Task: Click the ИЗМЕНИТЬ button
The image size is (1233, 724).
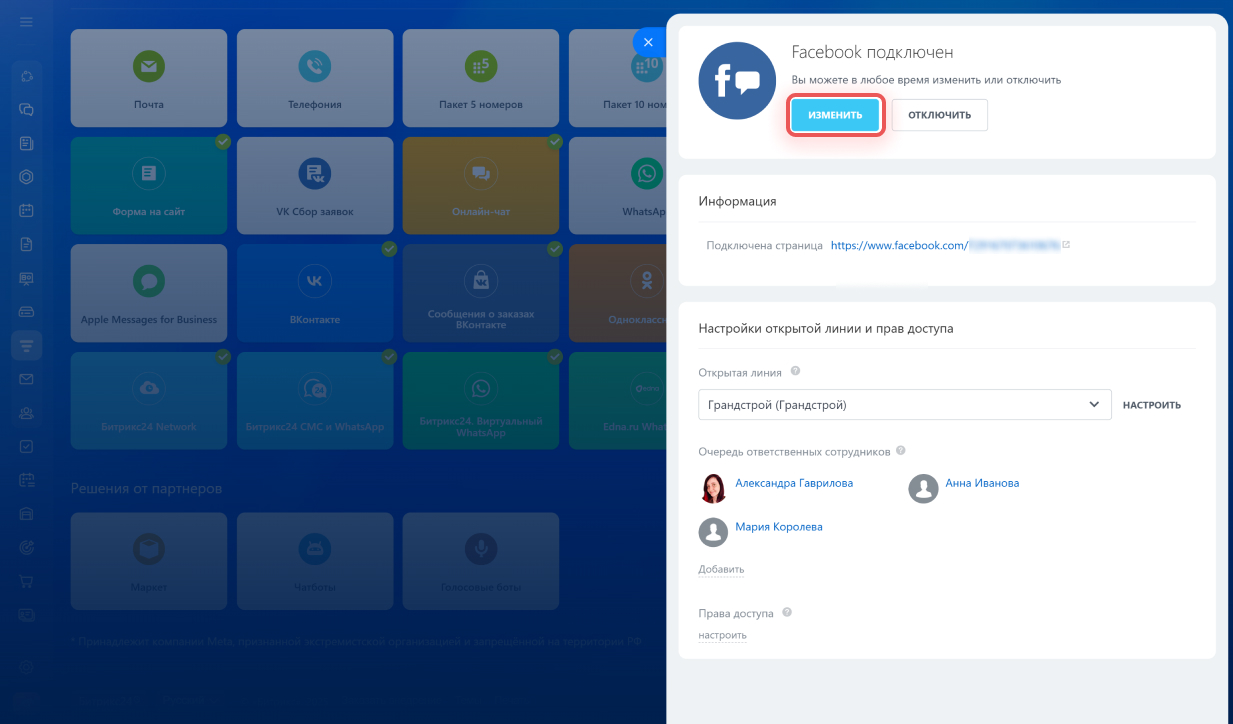Action: click(x=835, y=115)
